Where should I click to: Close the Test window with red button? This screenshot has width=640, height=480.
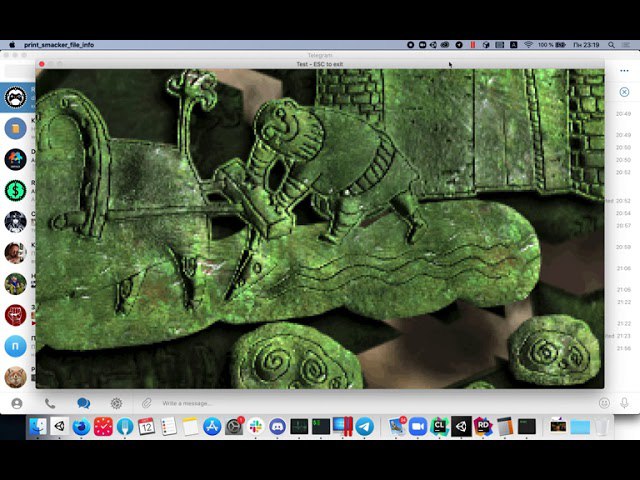42,64
